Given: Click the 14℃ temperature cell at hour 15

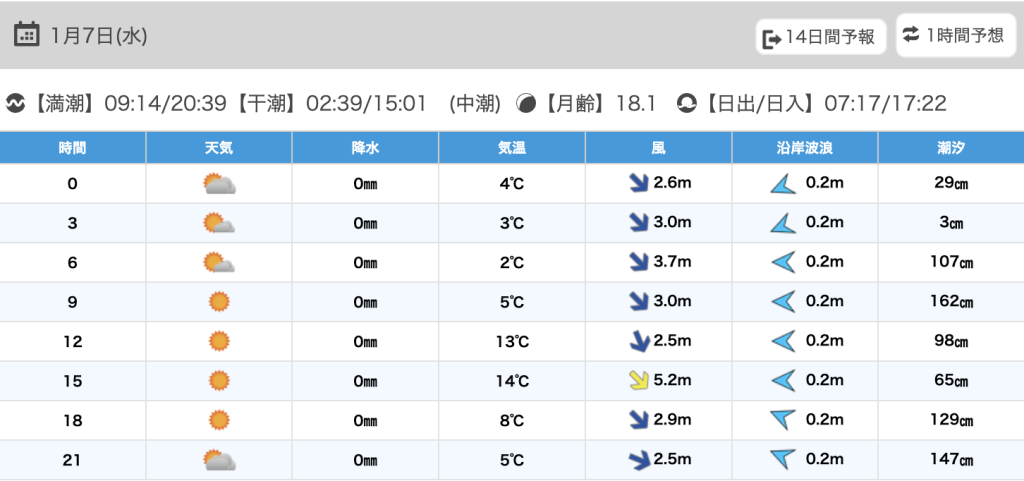Looking at the screenshot, I should [512, 381].
